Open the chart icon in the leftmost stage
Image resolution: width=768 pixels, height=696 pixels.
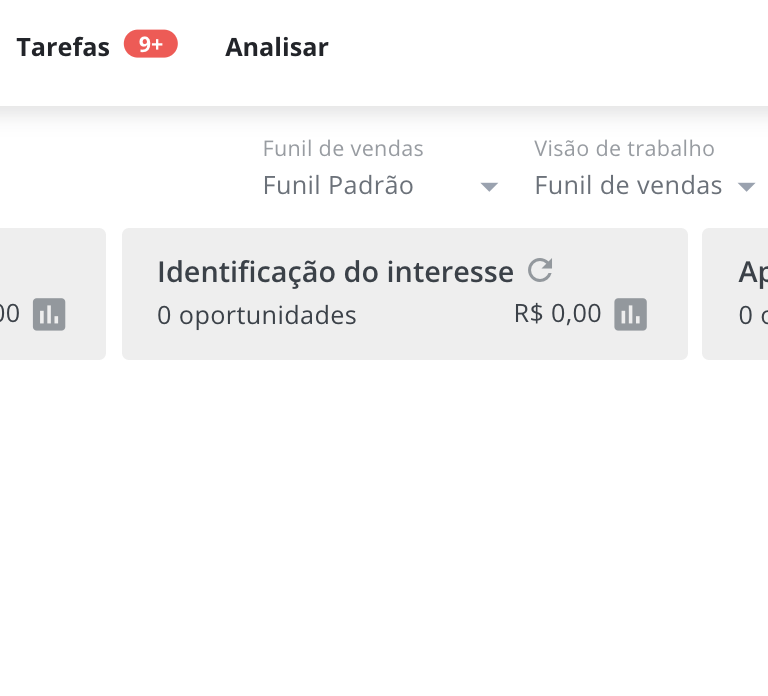coord(49,314)
